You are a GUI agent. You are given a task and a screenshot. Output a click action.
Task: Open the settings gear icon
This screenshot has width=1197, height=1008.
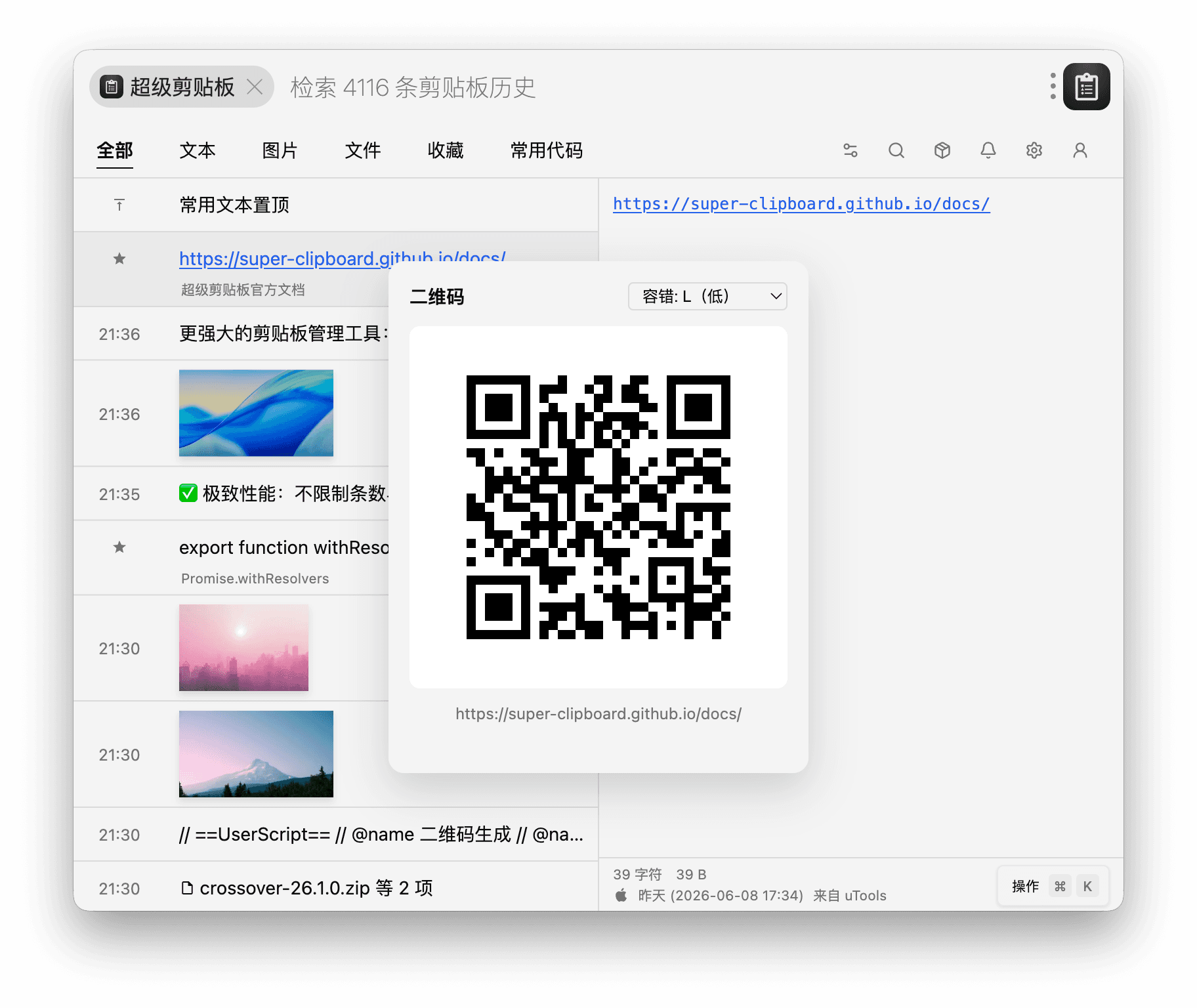1034,150
